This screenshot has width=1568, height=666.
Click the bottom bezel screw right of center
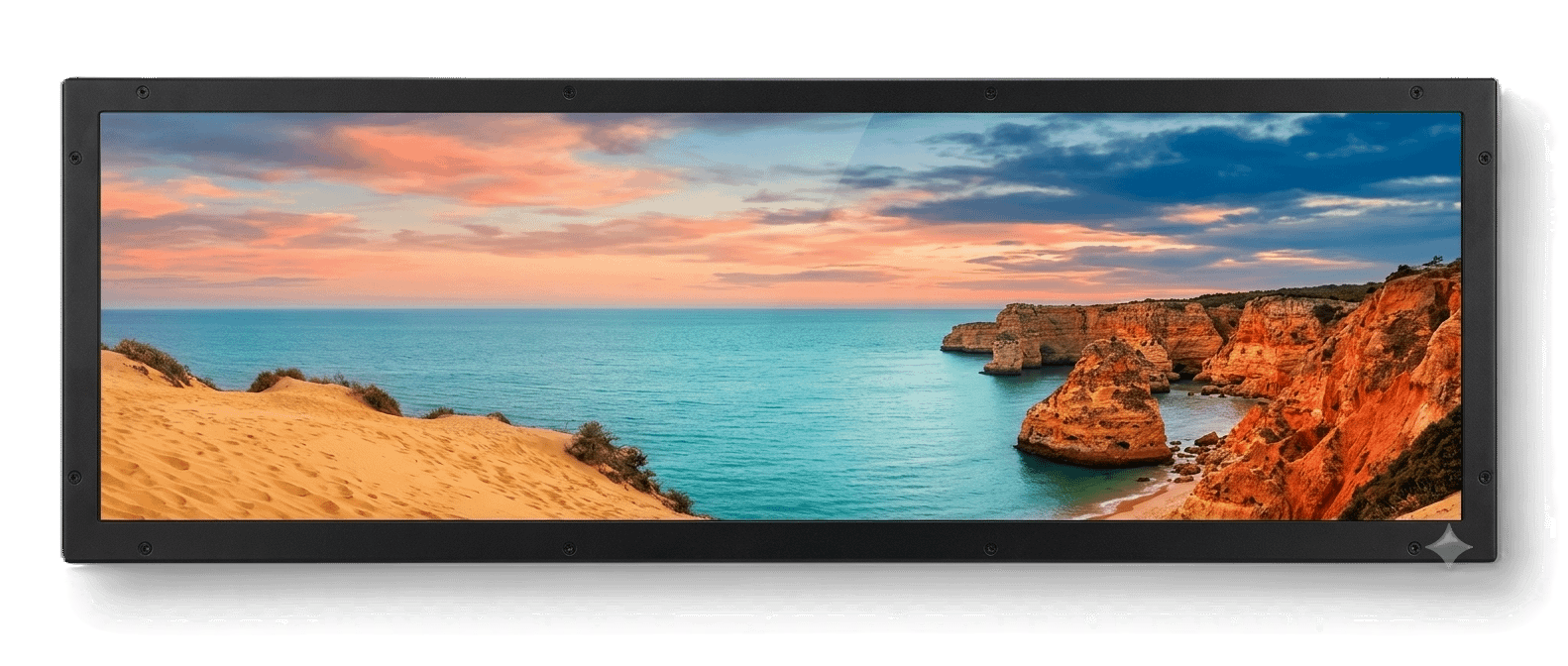(x=990, y=548)
